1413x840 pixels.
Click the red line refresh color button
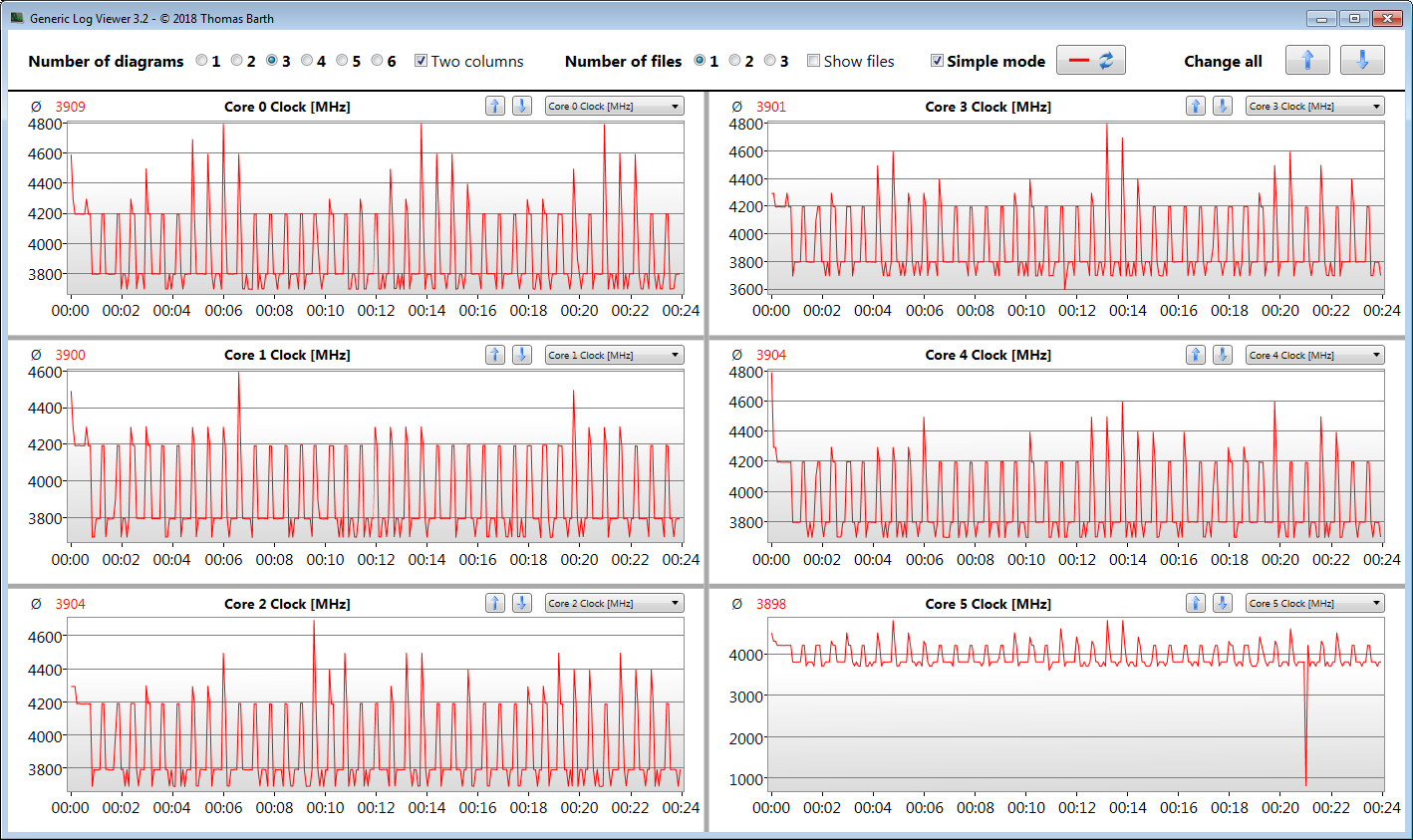click(1090, 61)
